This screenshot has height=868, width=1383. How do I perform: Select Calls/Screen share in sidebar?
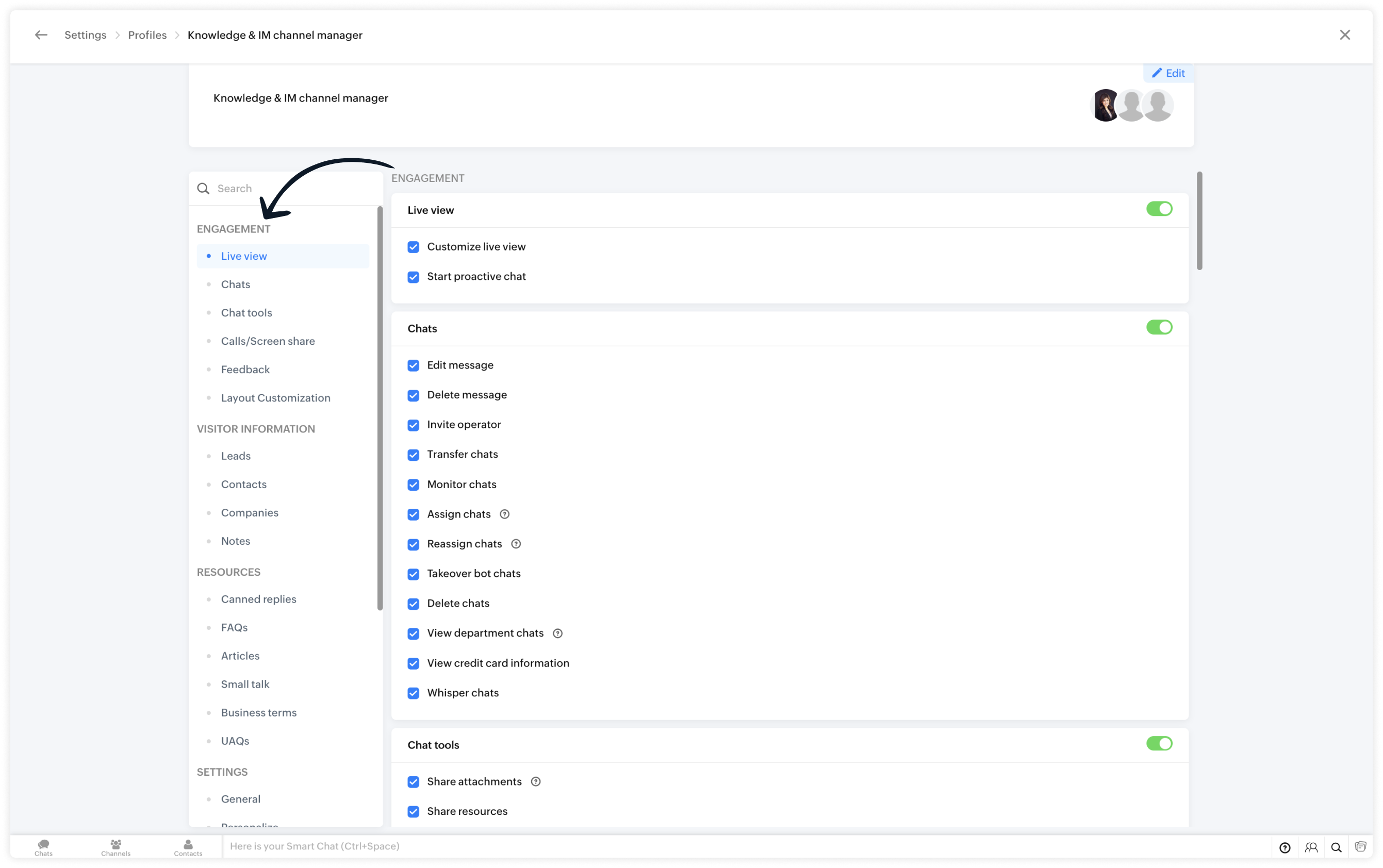pyautogui.click(x=268, y=341)
